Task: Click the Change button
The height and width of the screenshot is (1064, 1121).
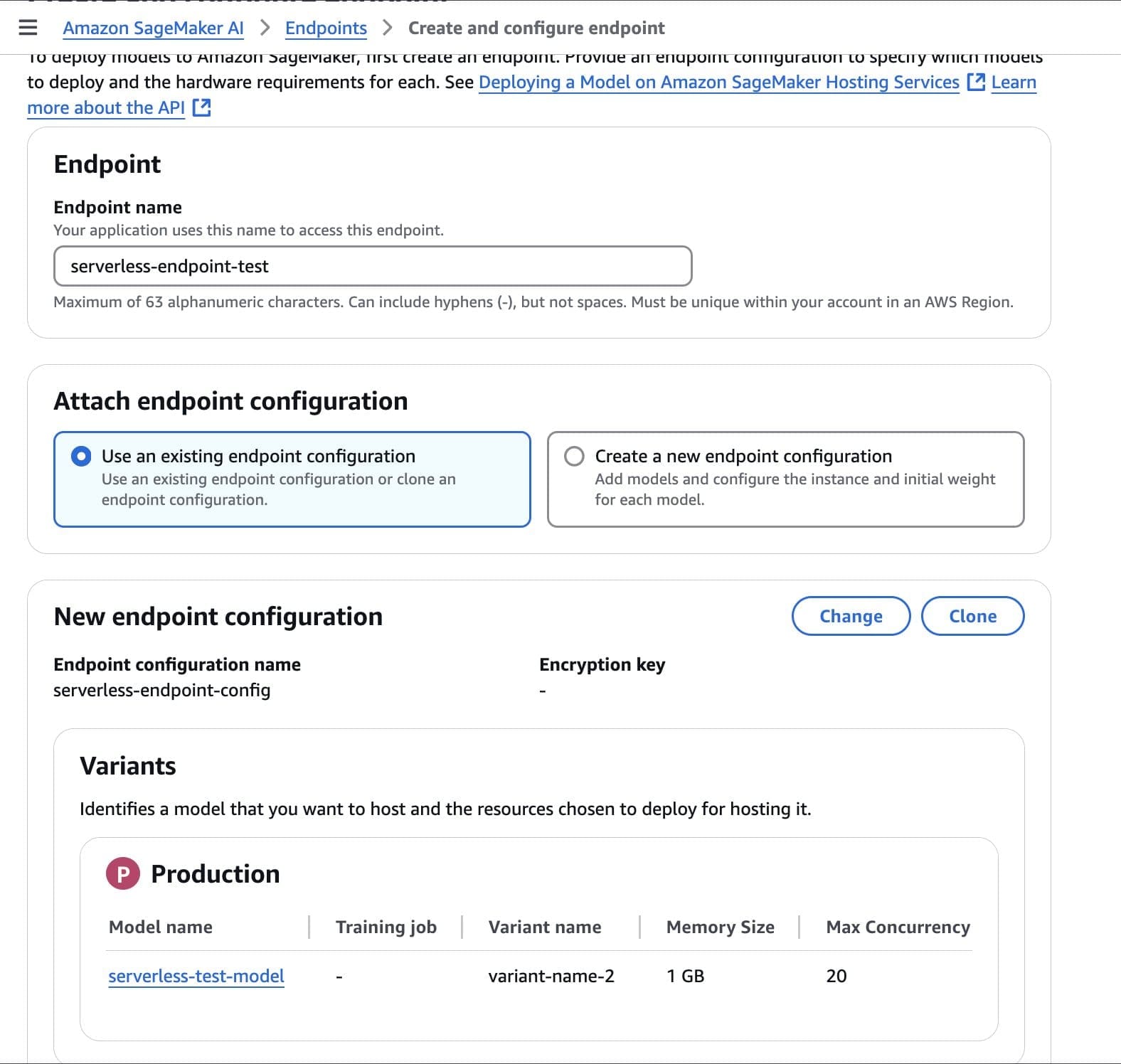Action: tap(850, 616)
